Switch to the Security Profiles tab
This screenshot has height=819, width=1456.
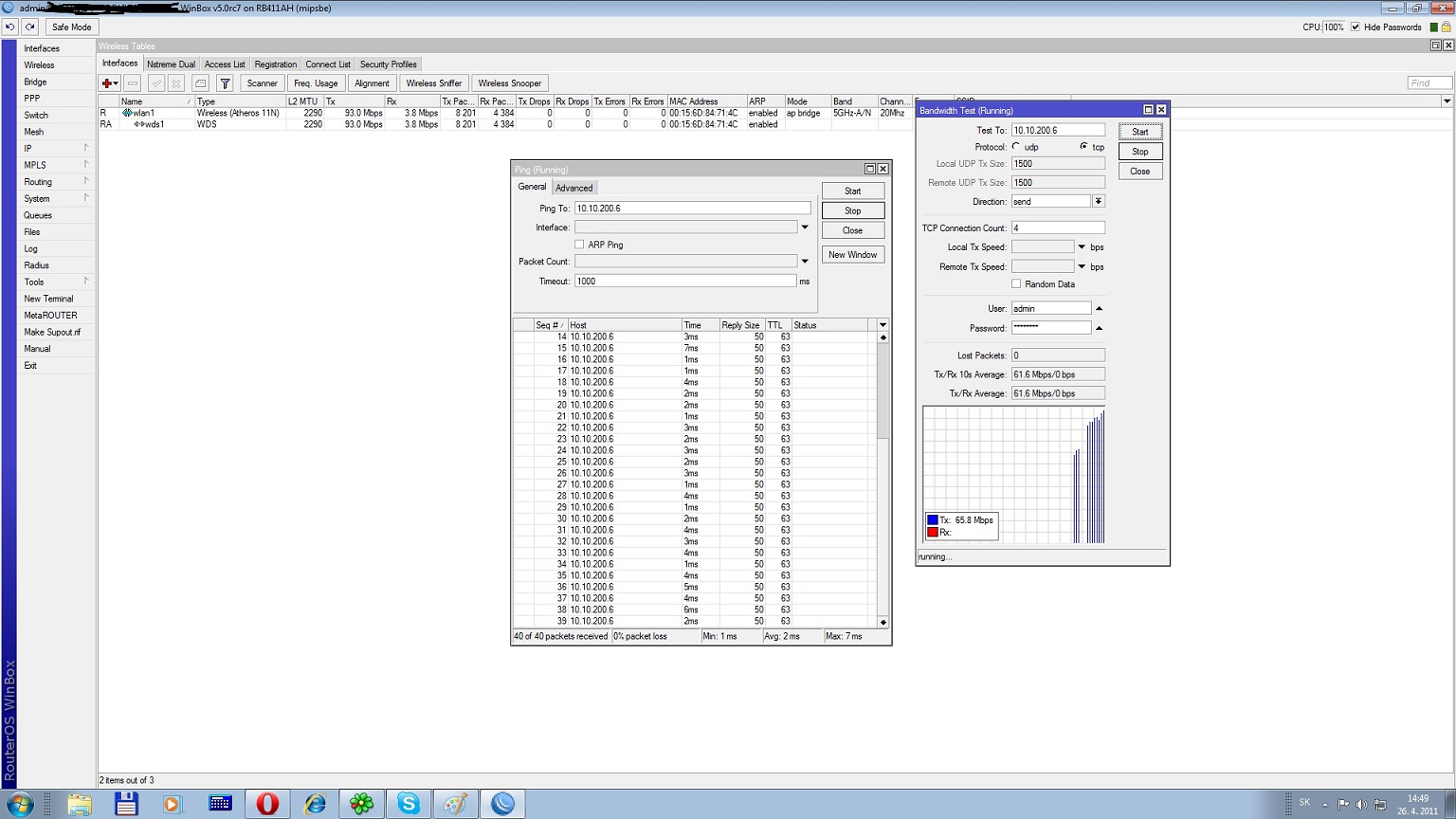pyautogui.click(x=388, y=64)
